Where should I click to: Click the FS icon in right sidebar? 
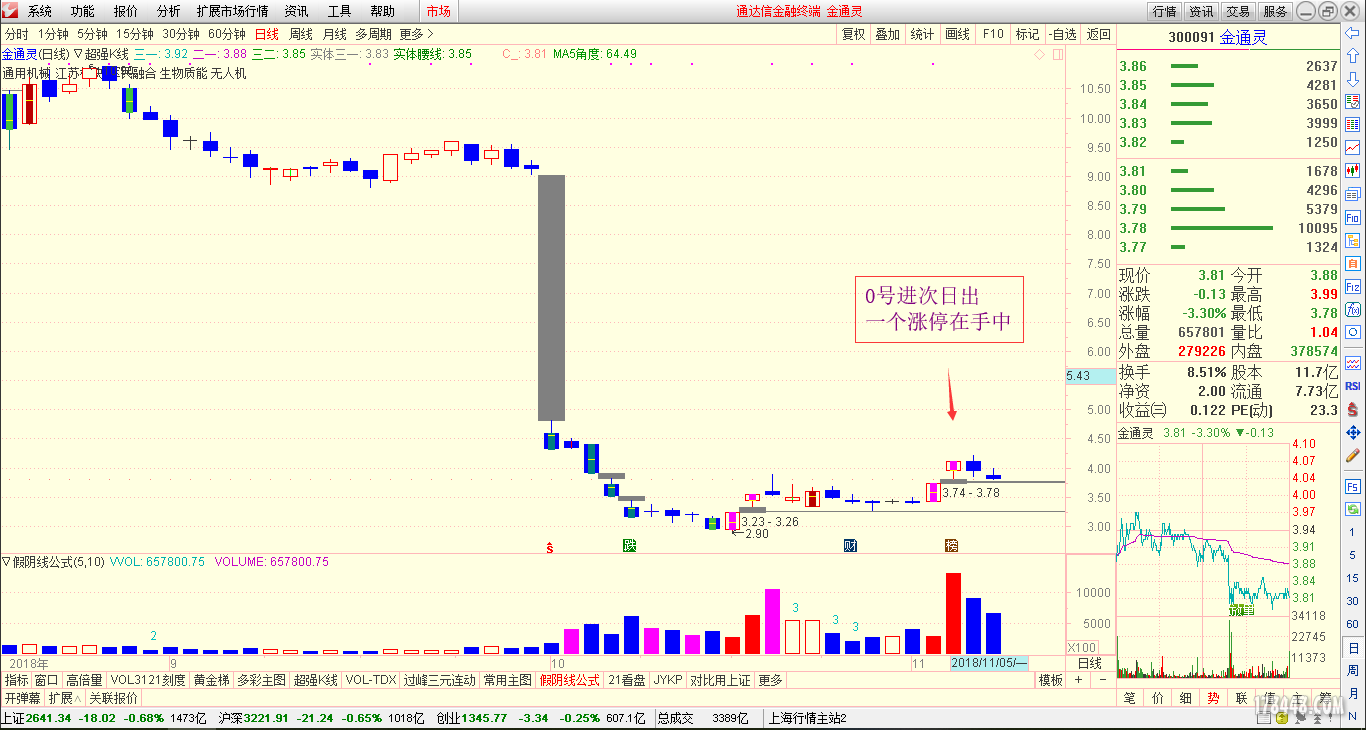coord(1354,486)
